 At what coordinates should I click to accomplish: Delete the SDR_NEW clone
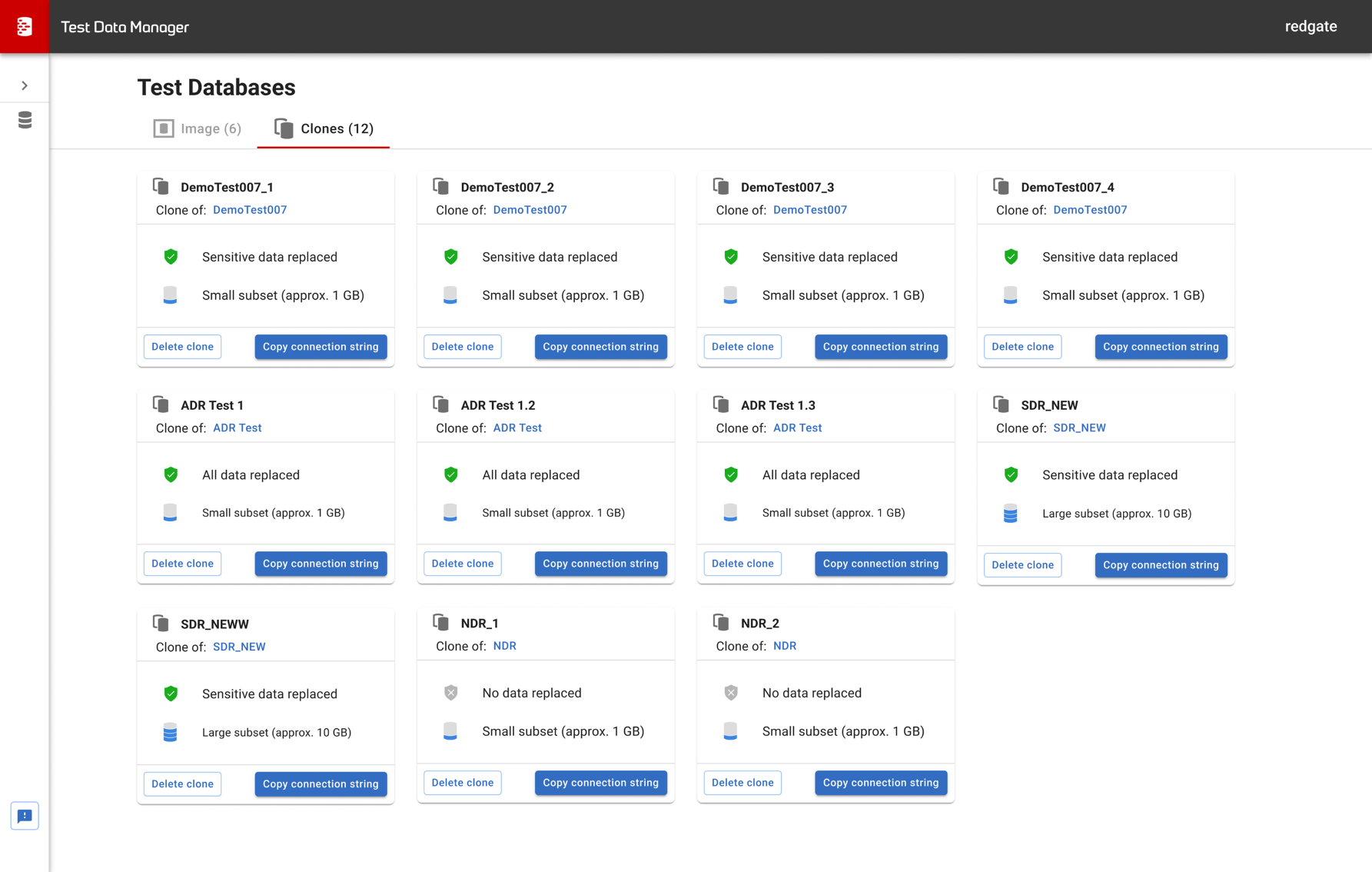1022,565
